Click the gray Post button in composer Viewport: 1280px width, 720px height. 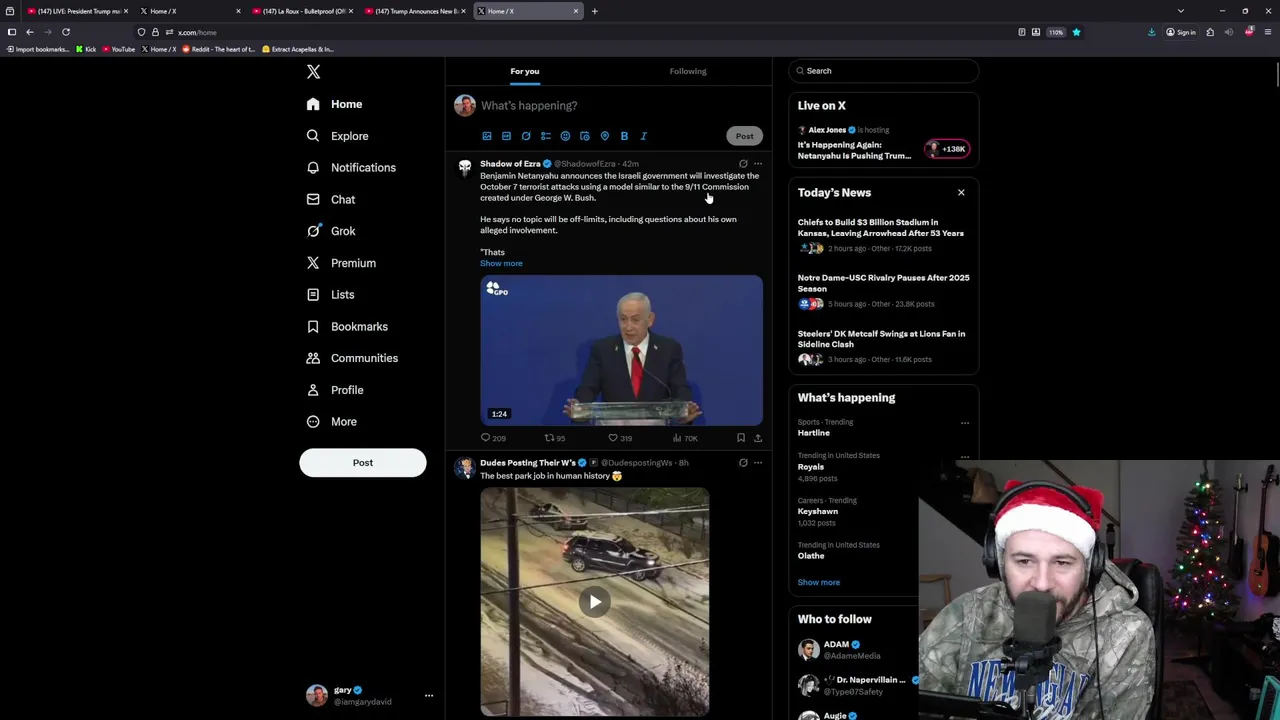coord(745,136)
